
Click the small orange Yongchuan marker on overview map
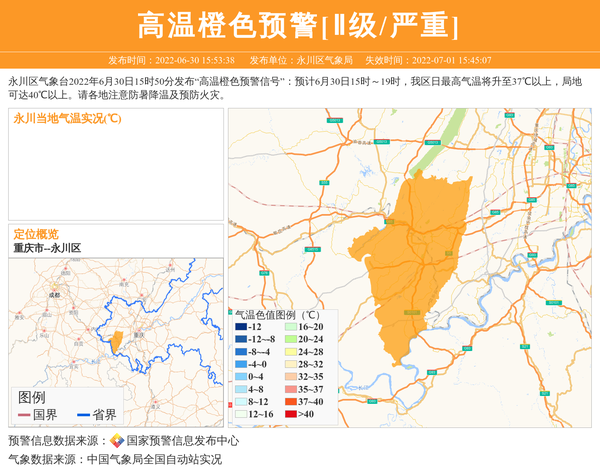pyautogui.click(x=117, y=342)
